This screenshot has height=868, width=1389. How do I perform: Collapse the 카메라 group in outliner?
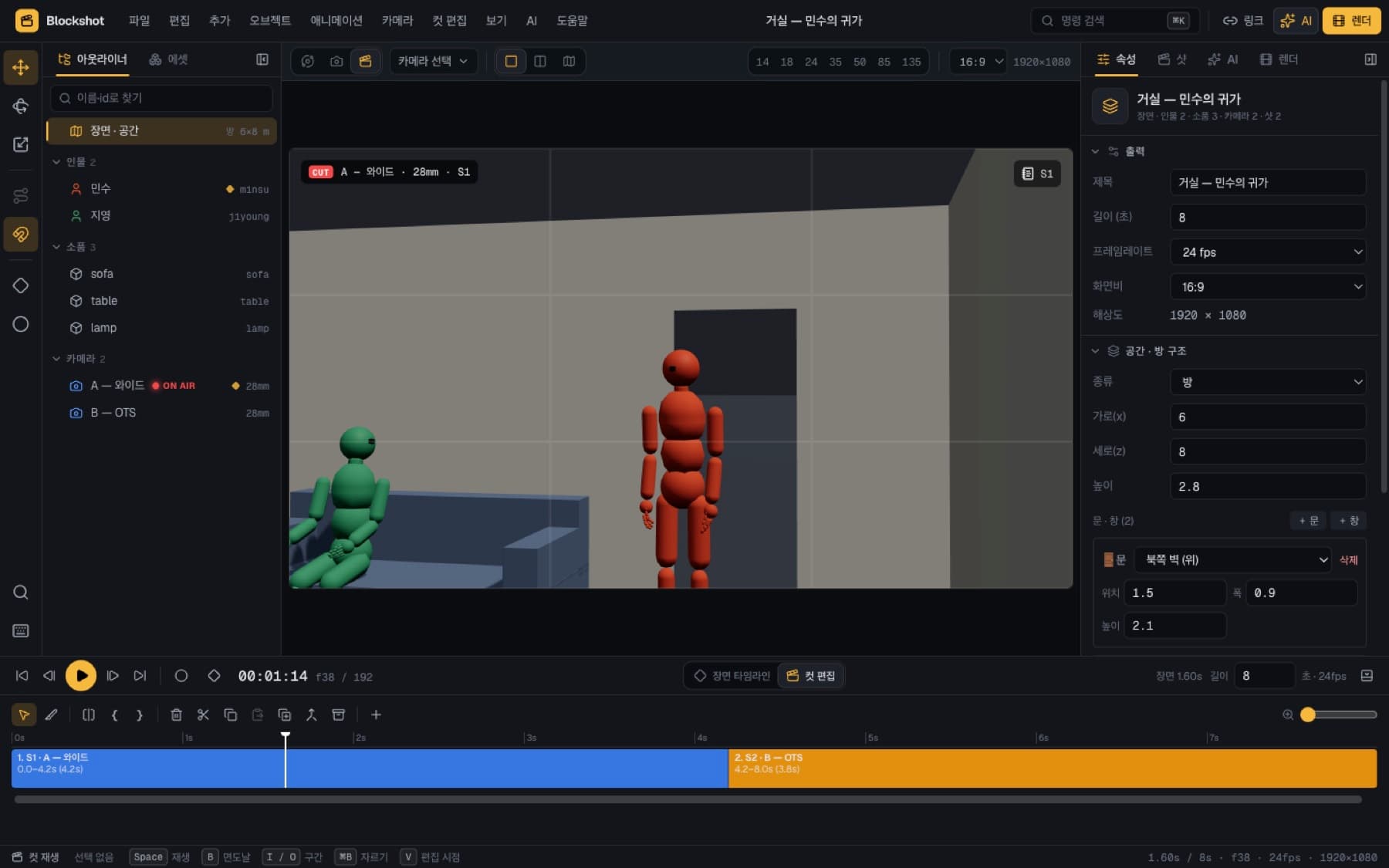click(56, 359)
